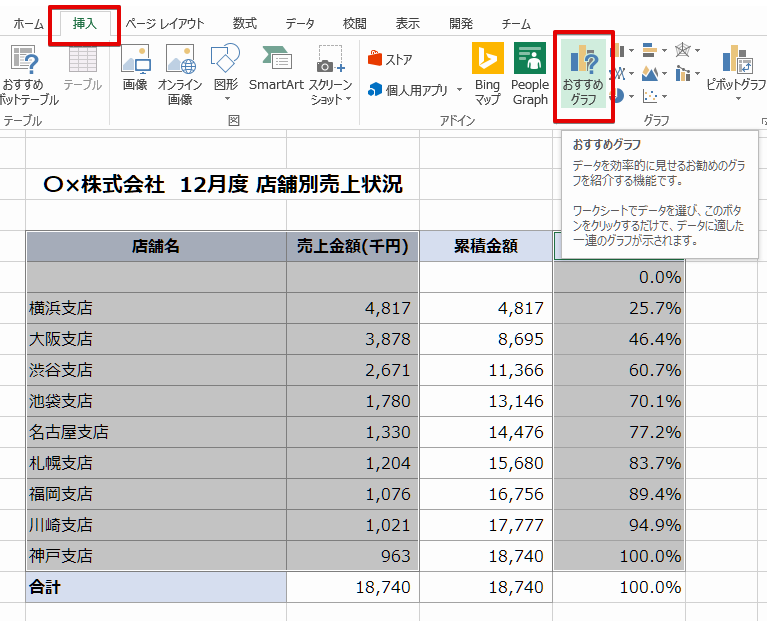This screenshot has height=621, width=767.
Task: Switch to the 校閲 tab
Action: pyautogui.click(x=355, y=23)
